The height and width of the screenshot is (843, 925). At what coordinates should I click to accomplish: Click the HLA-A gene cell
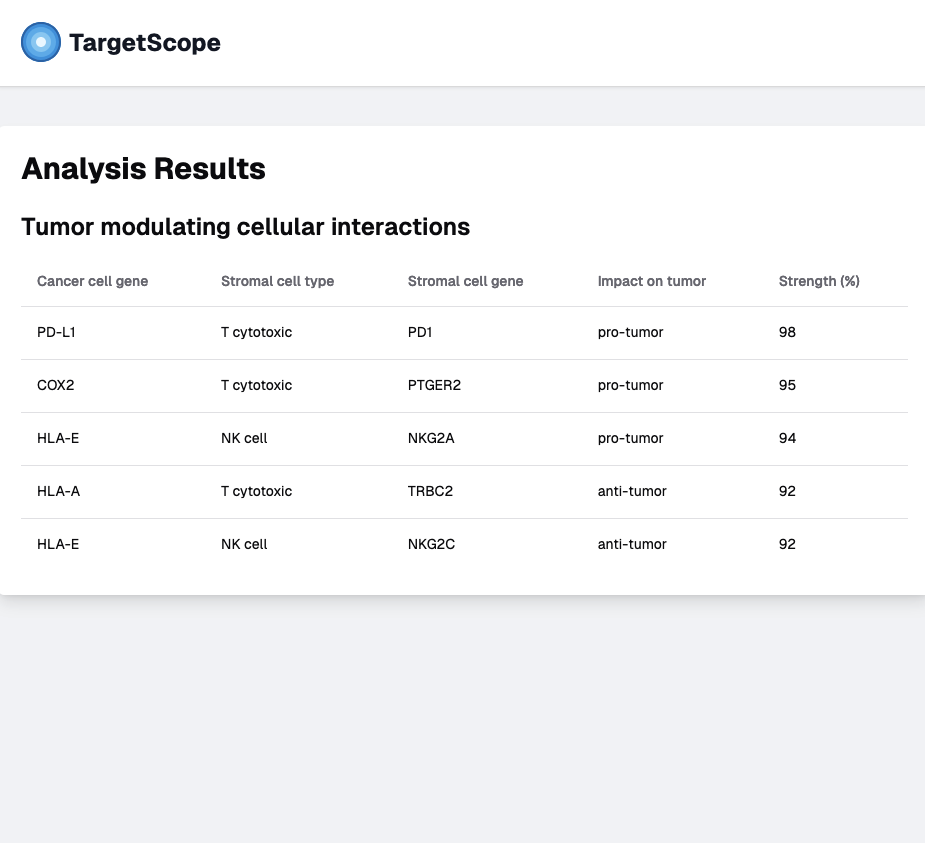click(x=57, y=491)
